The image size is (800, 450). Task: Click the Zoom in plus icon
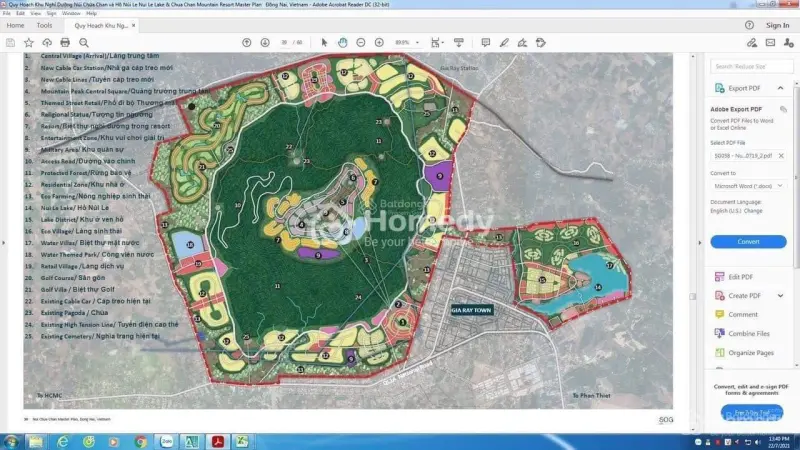tap(379, 42)
